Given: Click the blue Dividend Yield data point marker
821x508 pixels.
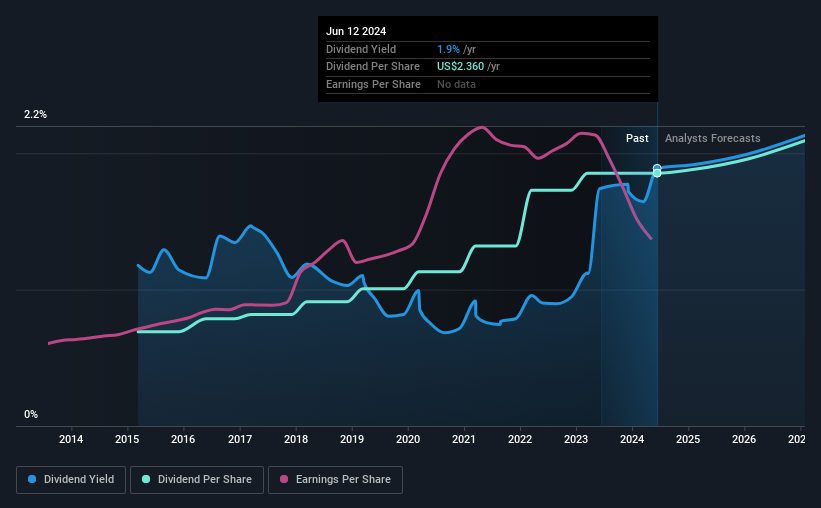Looking at the screenshot, I should point(657,168).
